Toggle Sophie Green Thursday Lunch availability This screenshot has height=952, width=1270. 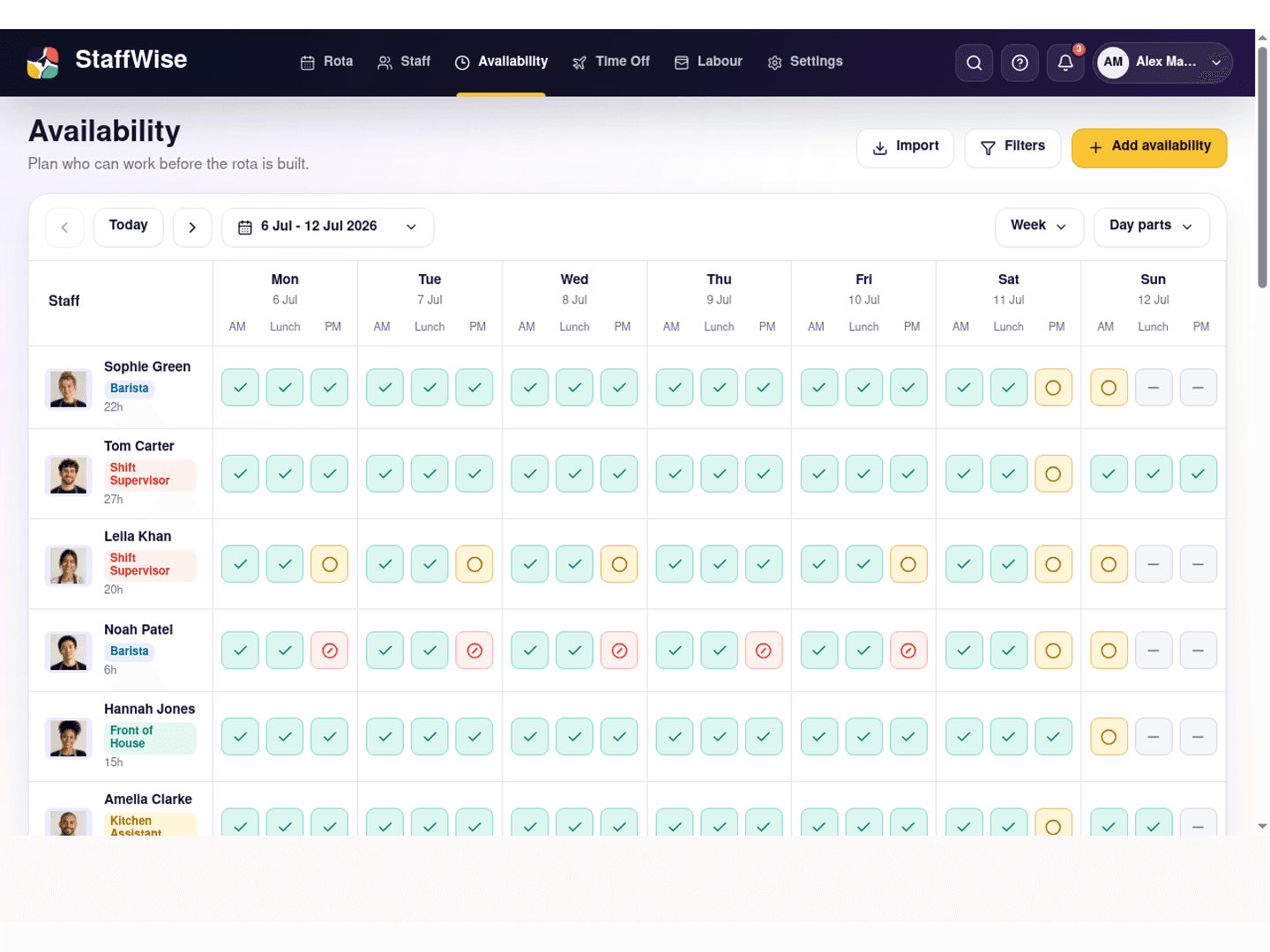(720, 387)
